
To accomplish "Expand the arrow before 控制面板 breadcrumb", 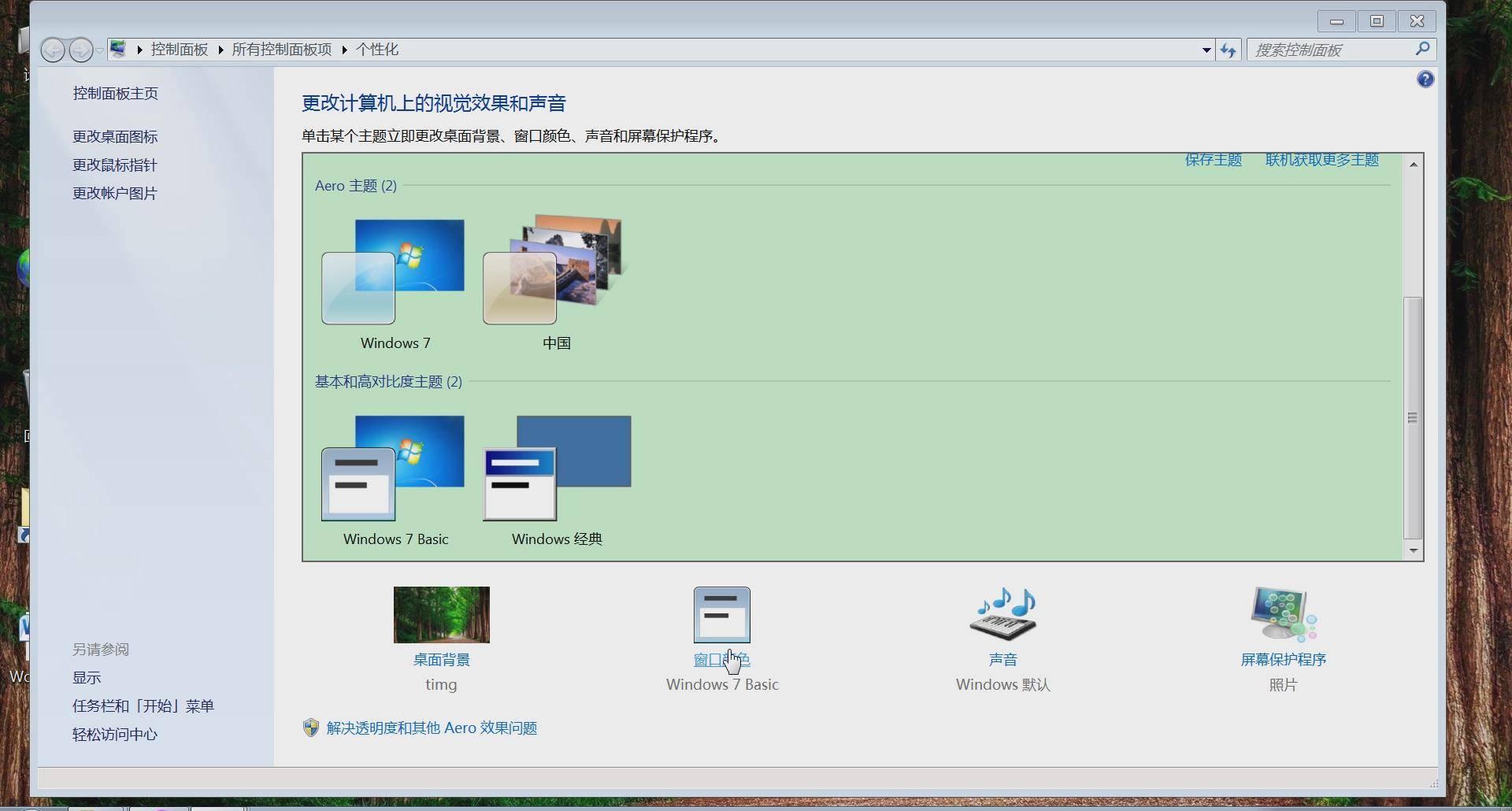I will 139,50.
